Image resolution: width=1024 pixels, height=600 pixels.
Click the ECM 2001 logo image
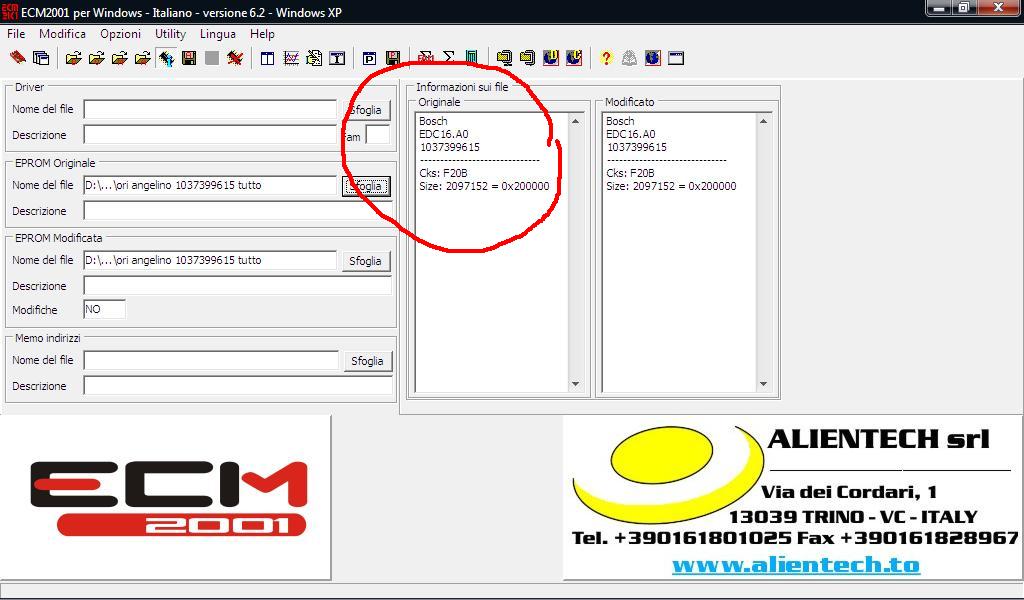[x=166, y=497]
